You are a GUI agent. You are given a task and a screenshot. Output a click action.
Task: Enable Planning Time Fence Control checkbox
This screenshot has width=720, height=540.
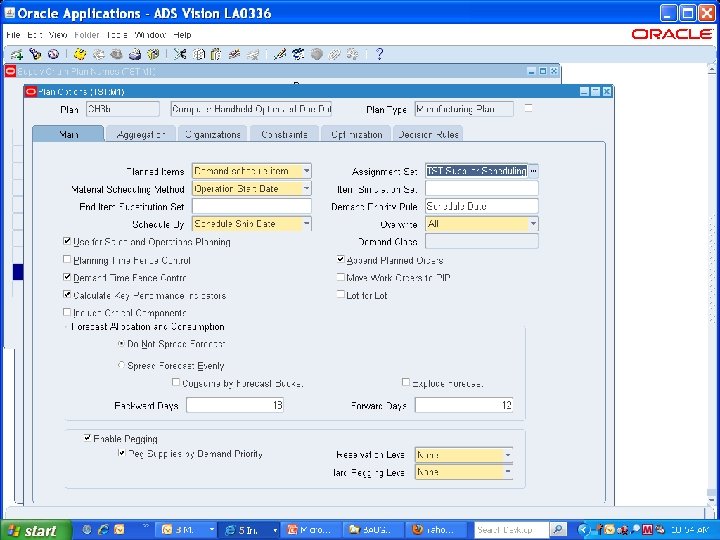[67, 259]
